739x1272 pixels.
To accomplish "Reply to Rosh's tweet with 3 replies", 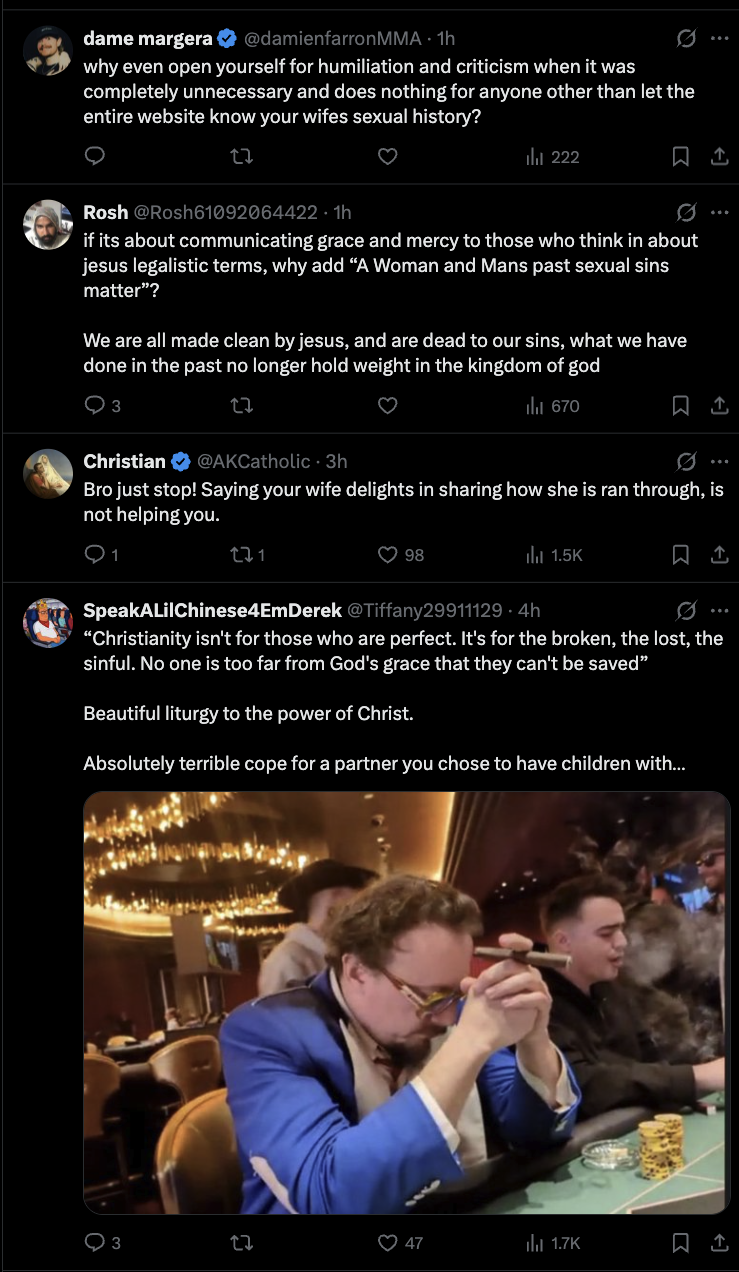I will (95, 405).
